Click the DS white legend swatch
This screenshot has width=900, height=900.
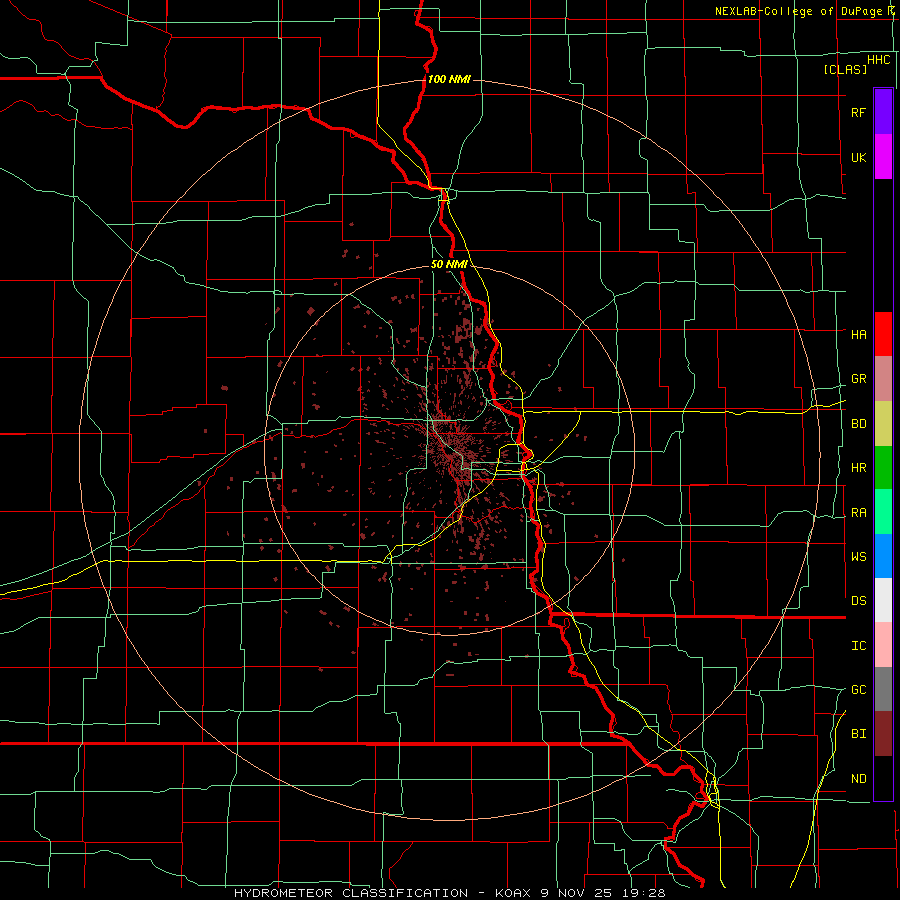click(883, 600)
